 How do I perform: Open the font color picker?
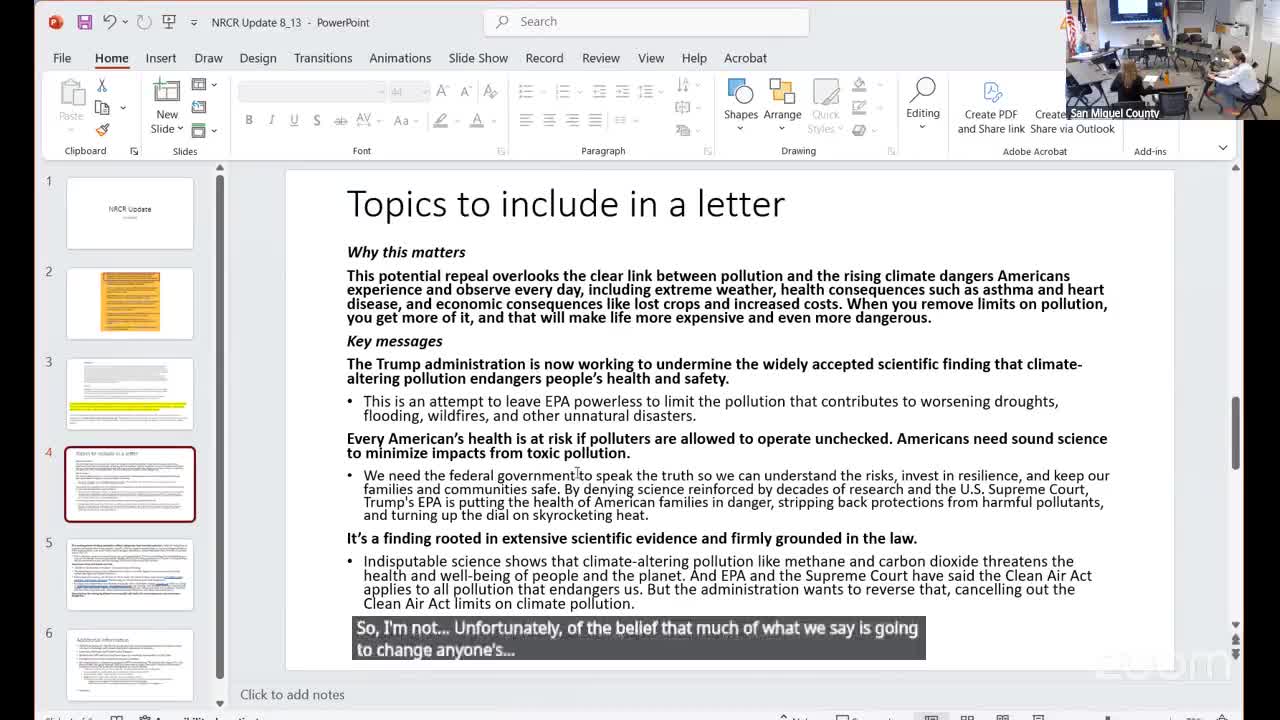tap(477, 120)
